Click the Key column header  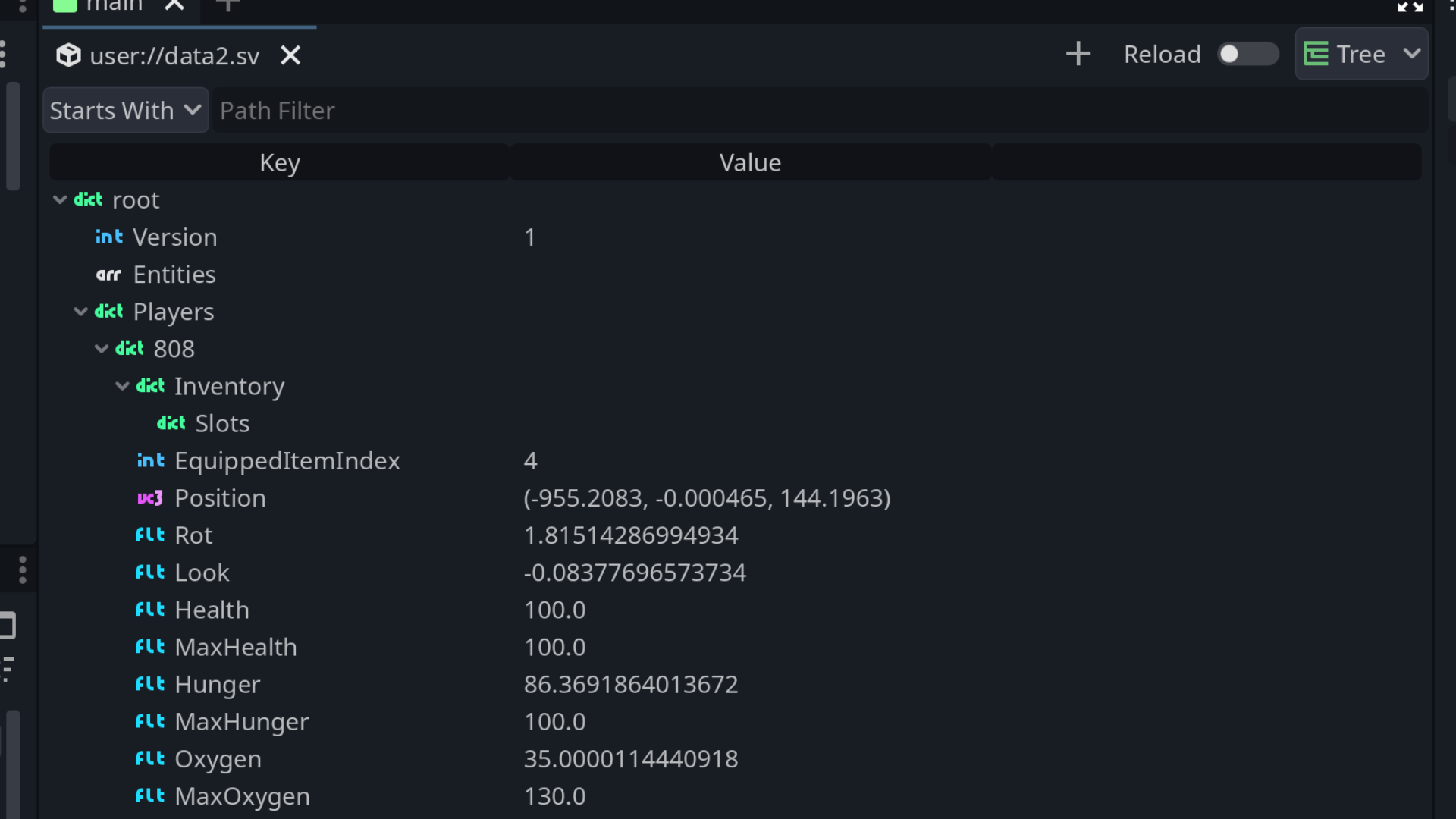click(x=280, y=163)
